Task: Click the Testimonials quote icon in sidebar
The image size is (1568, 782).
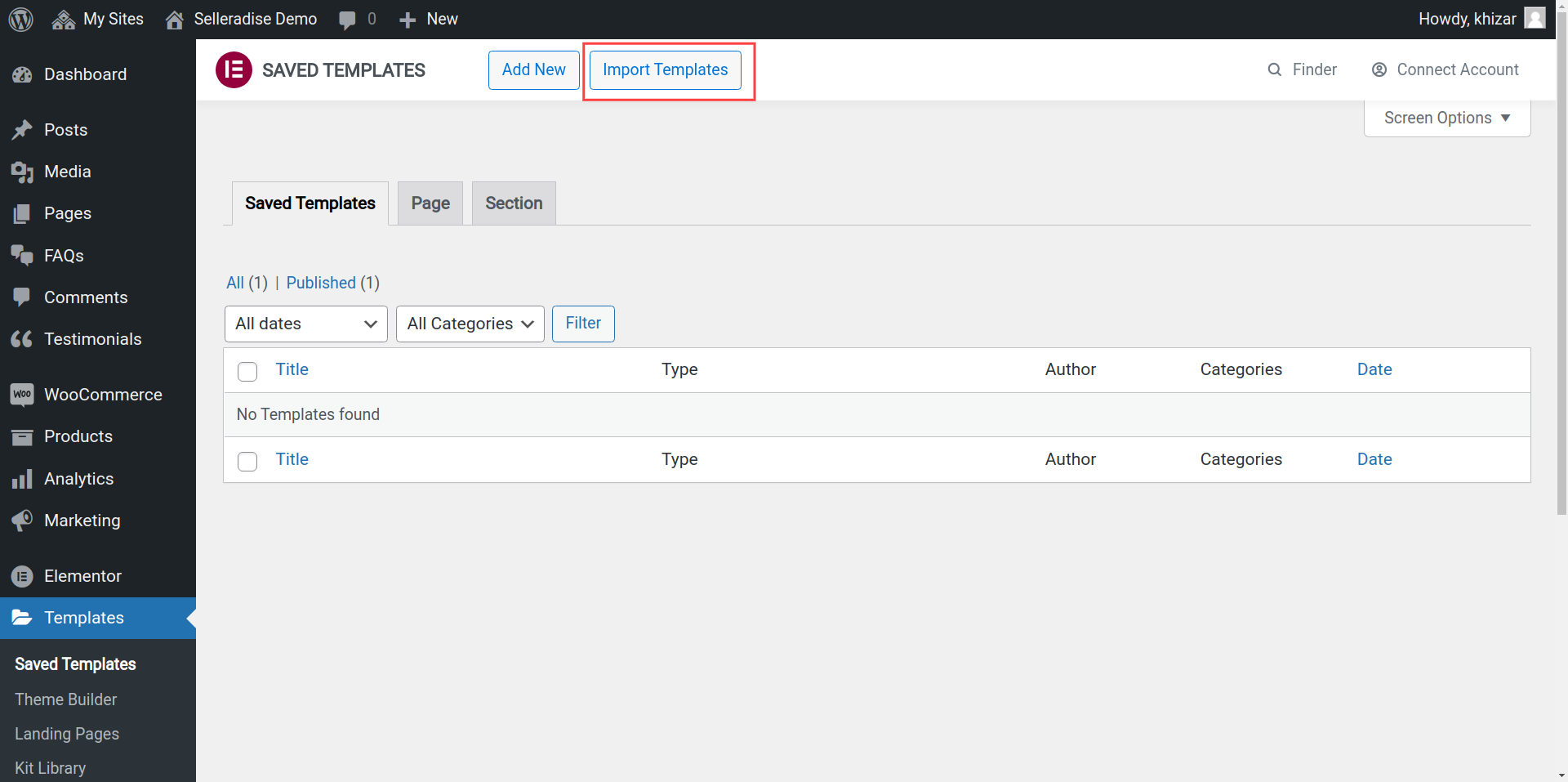Action: click(x=22, y=339)
